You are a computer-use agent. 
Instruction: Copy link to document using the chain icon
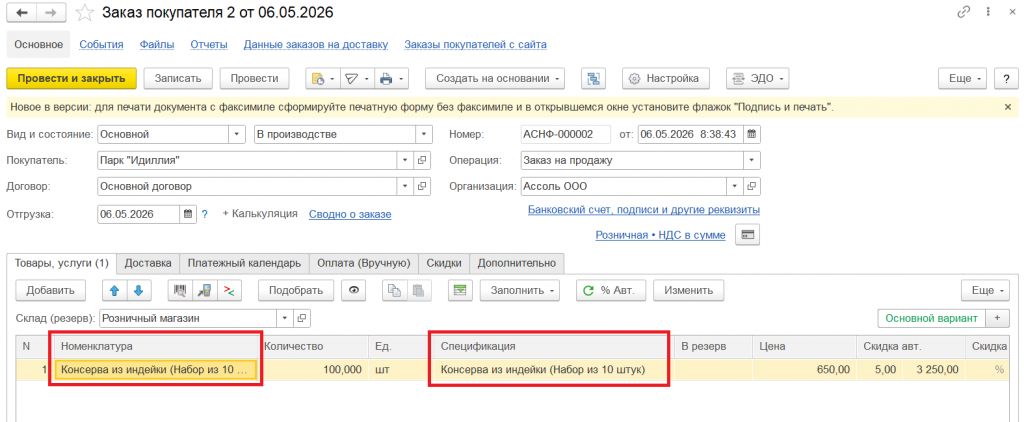click(x=963, y=12)
